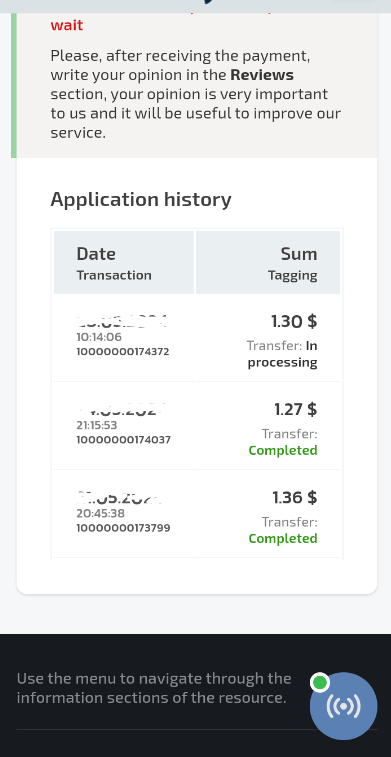This screenshot has width=391, height=757.
Task: Click transaction ID 10000000174372
Action: [x=123, y=351]
